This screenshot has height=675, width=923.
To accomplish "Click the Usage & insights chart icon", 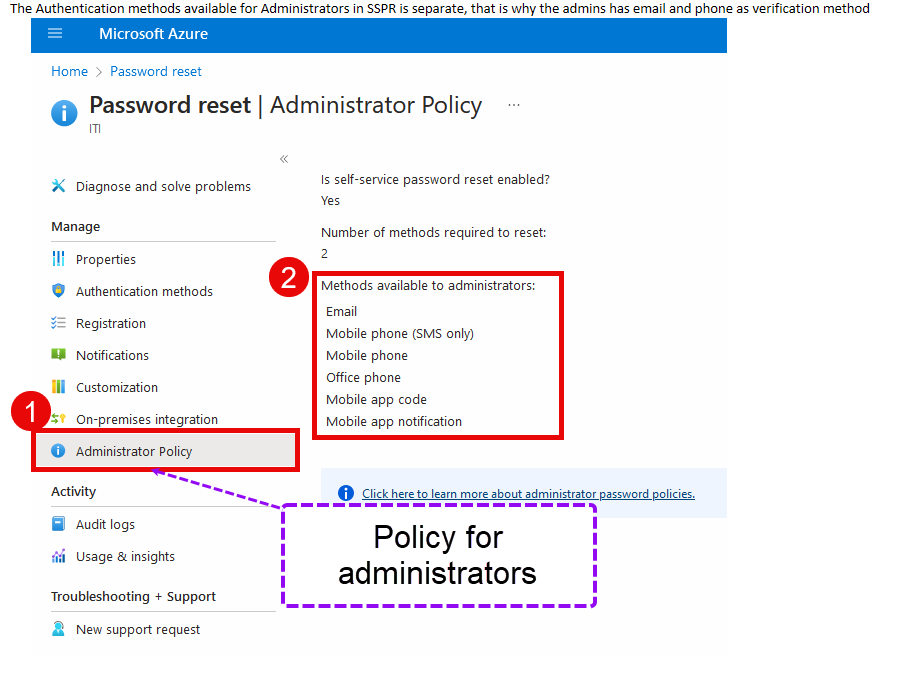I will click(58, 556).
